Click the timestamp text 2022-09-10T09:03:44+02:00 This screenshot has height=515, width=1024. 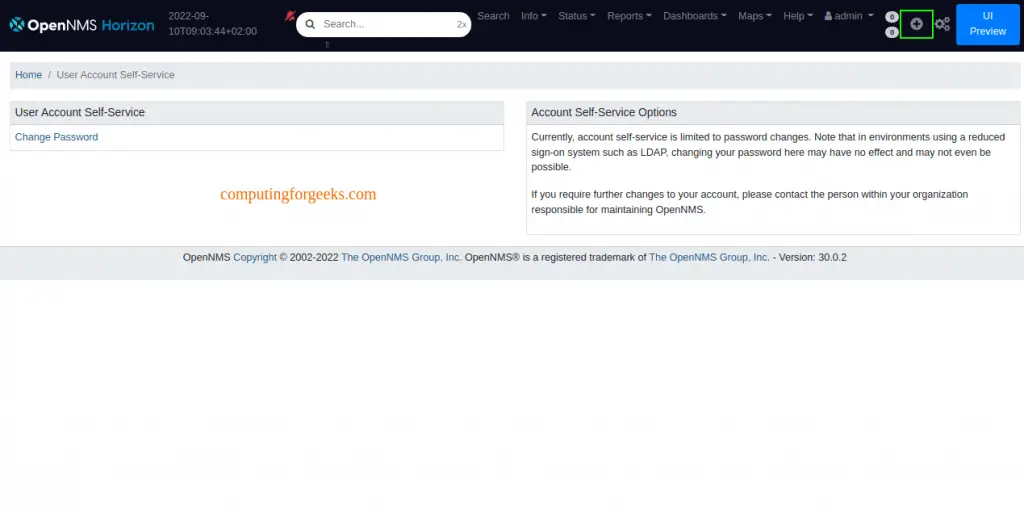point(212,23)
